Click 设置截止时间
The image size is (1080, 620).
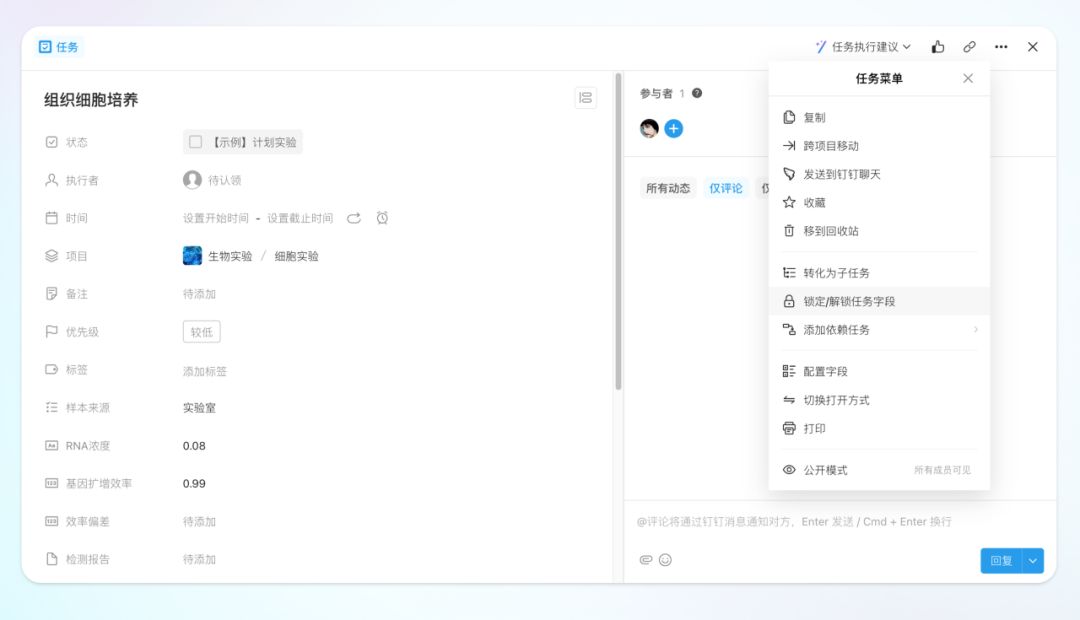[x=300, y=218]
